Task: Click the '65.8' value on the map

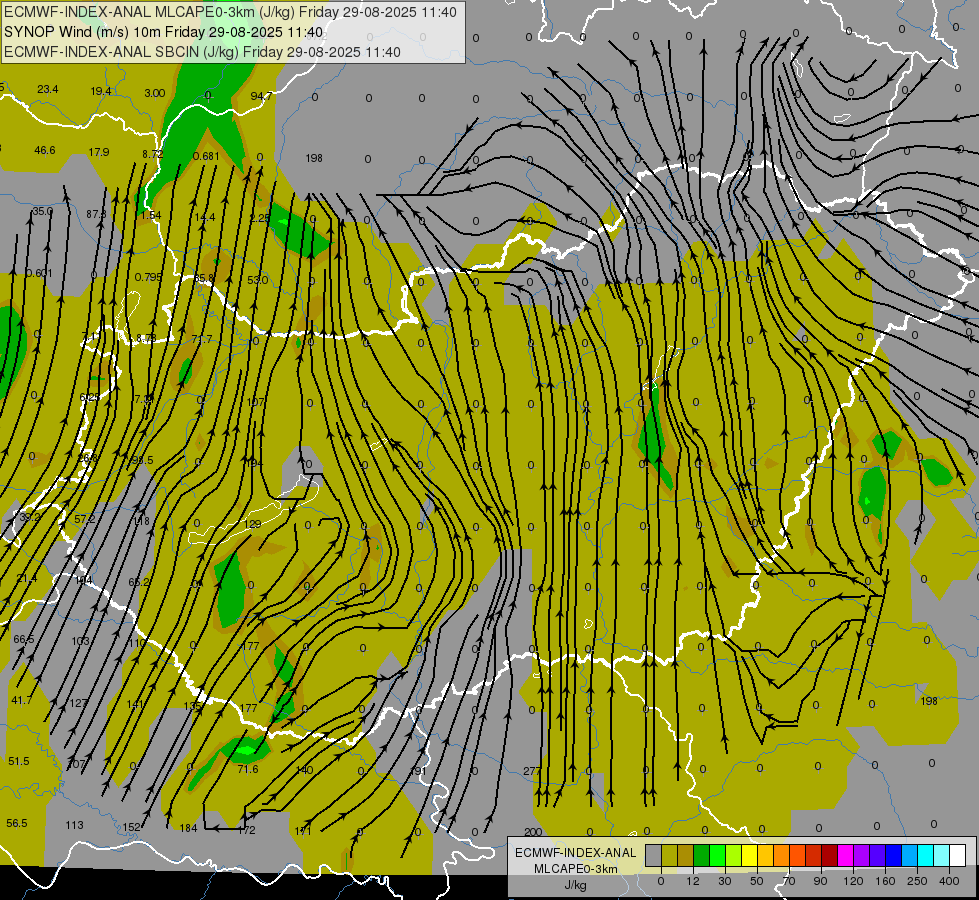Action: [204, 278]
